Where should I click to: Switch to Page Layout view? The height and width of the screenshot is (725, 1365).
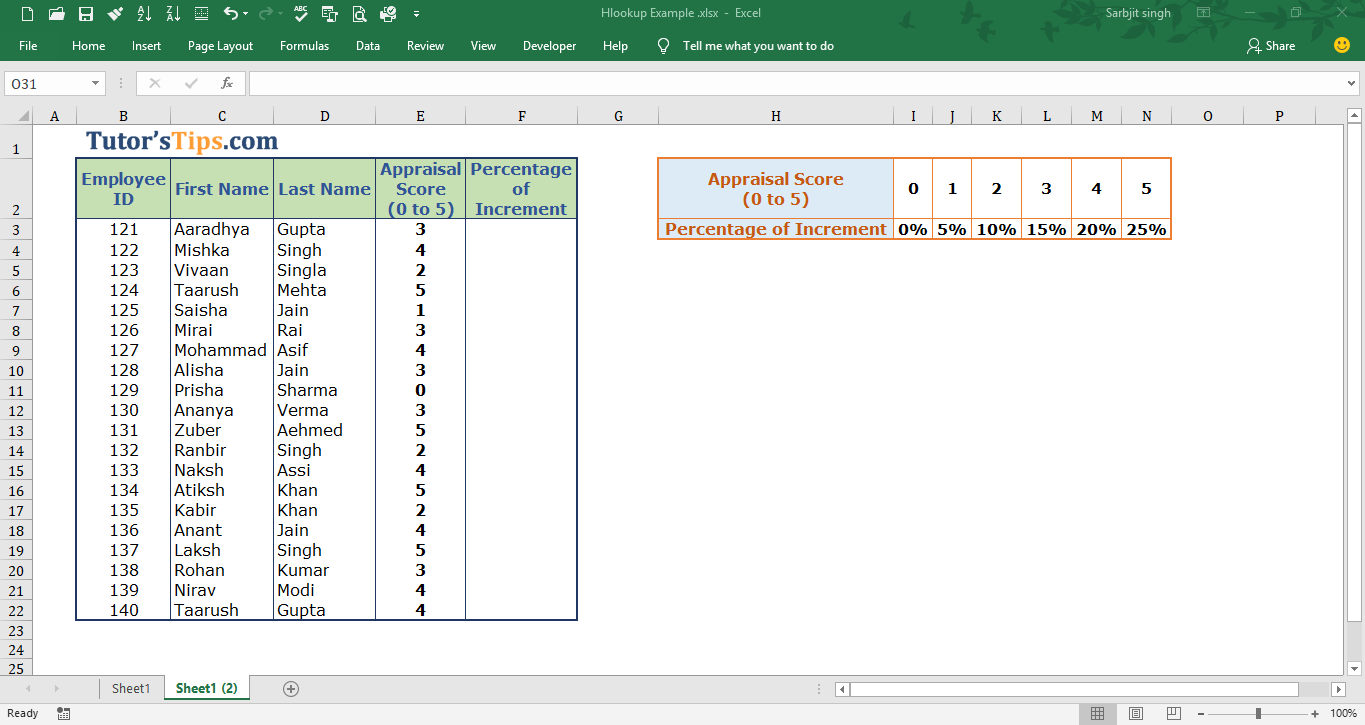click(1135, 713)
